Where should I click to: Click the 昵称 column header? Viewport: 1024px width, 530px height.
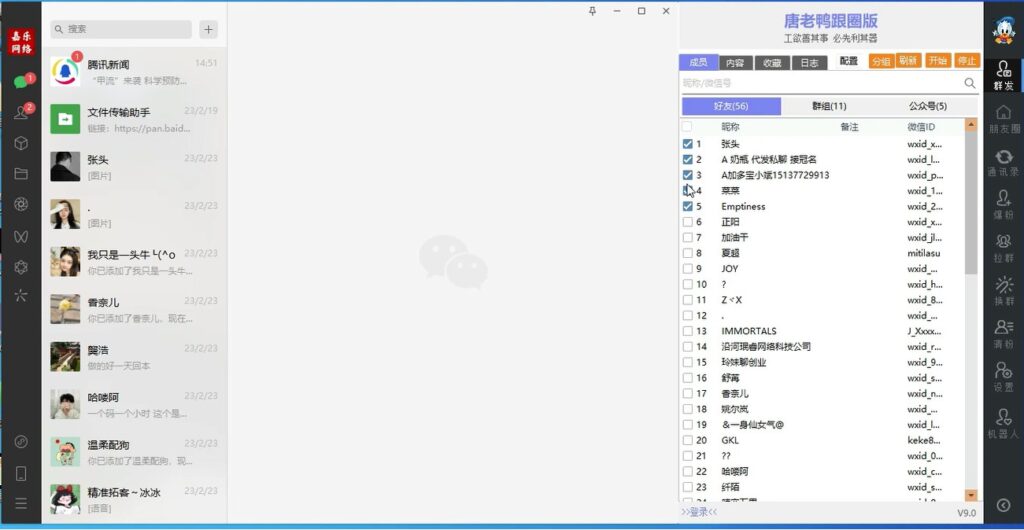point(730,127)
